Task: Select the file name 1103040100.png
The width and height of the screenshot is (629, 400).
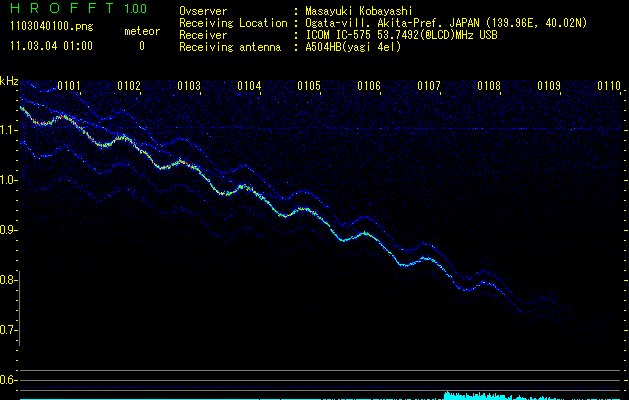Action: pos(52,26)
